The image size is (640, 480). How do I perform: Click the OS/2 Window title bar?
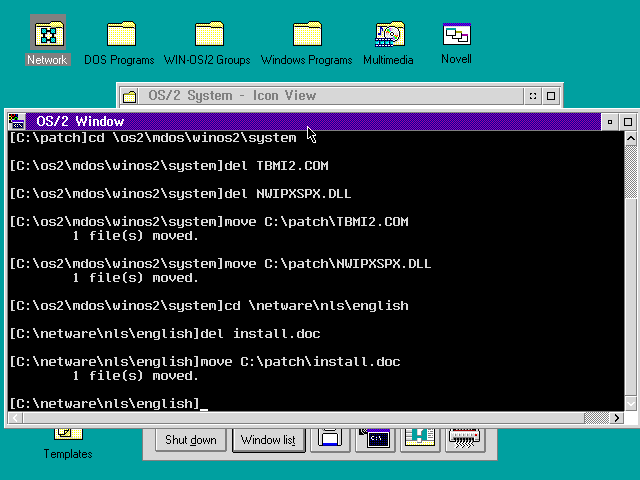tap(313, 122)
